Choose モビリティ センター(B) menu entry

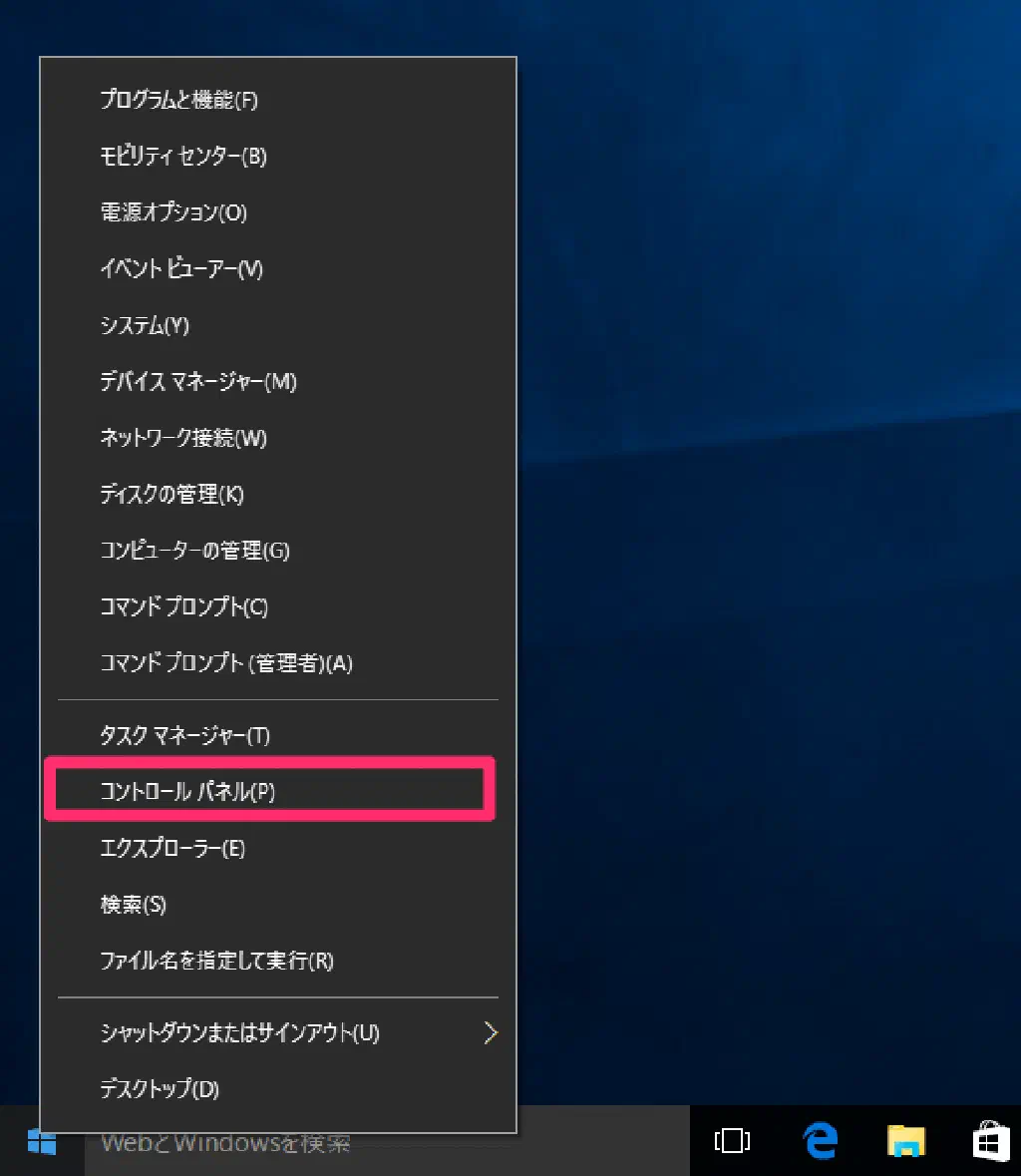[x=182, y=157]
